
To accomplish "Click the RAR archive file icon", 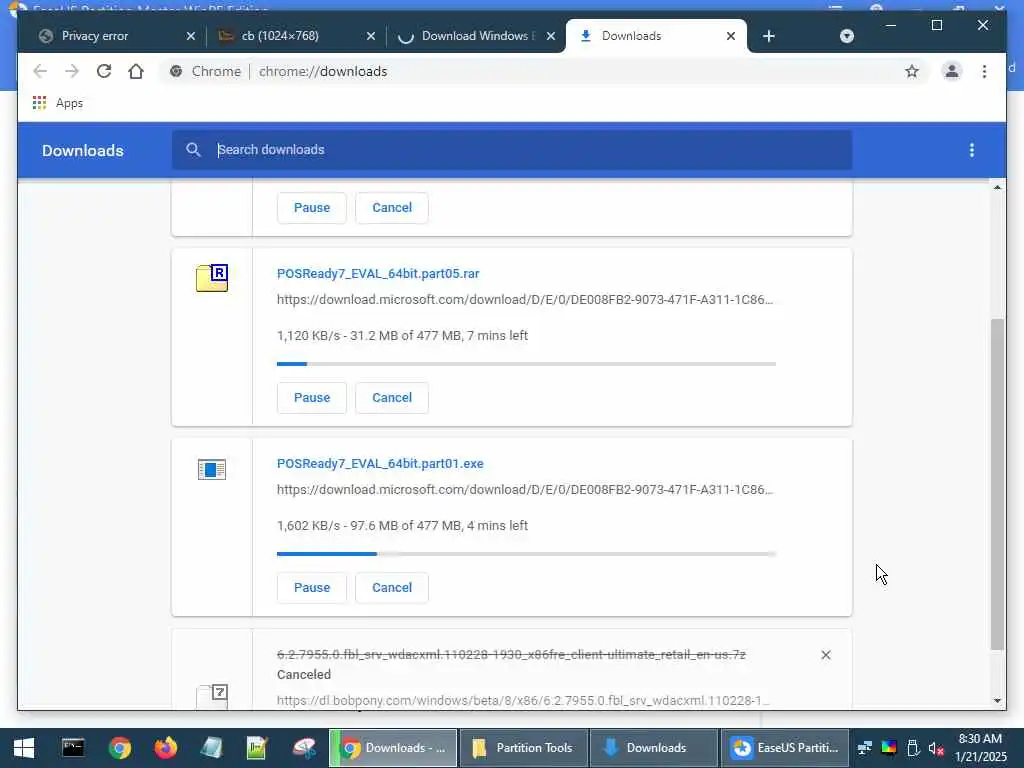I will [212, 278].
